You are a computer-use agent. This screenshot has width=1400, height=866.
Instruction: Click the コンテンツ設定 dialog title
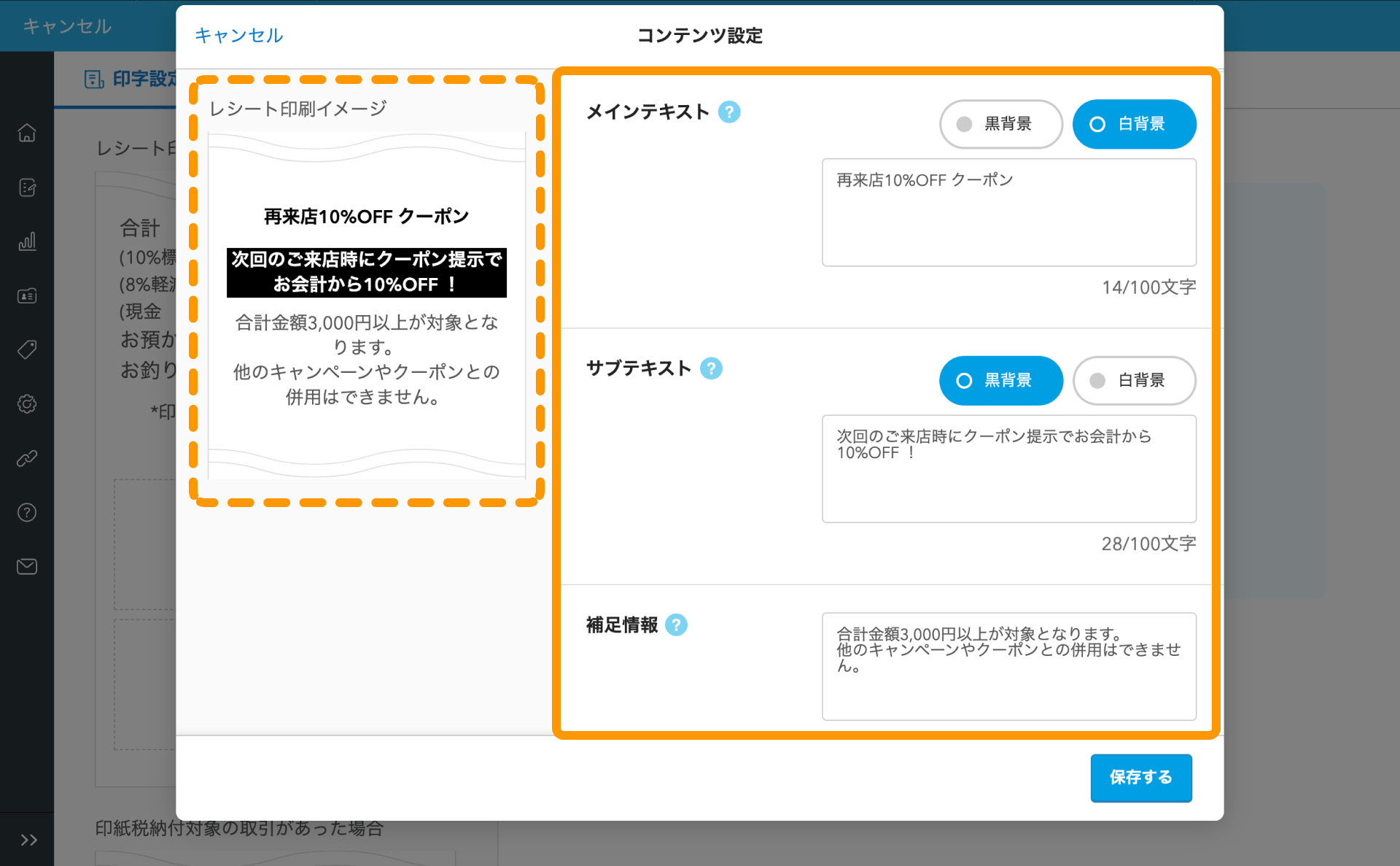click(x=700, y=36)
